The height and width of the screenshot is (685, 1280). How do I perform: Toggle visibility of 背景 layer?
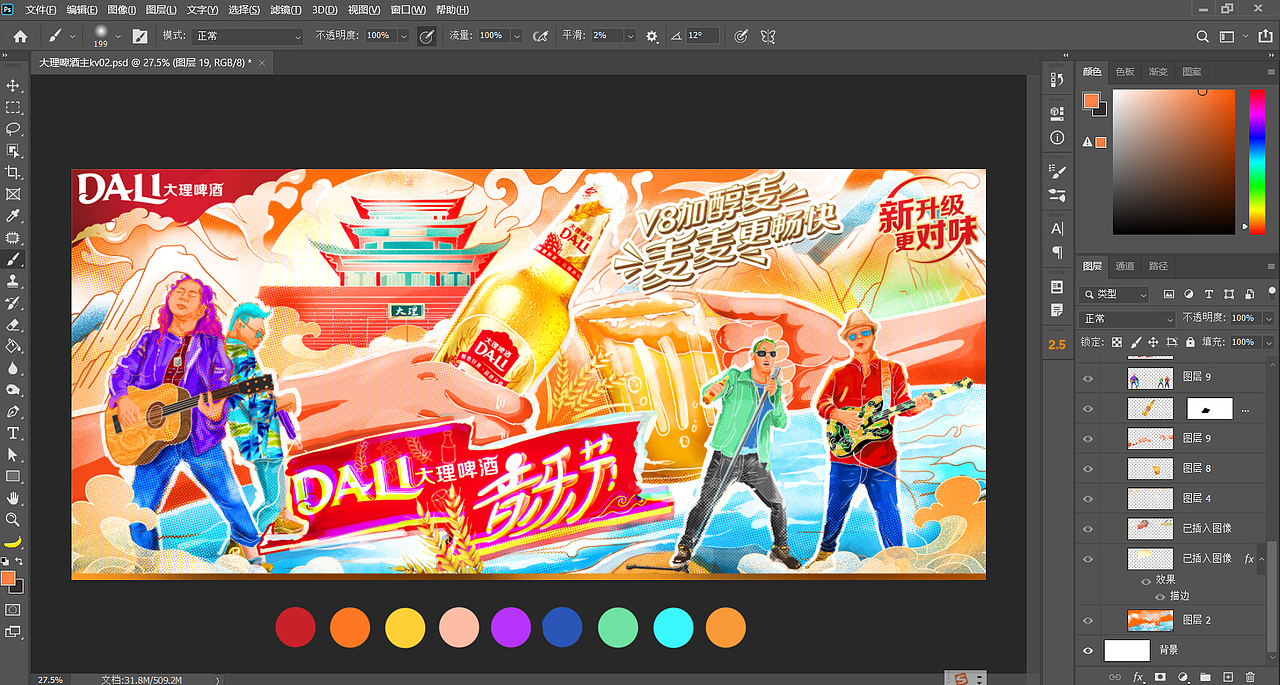click(1088, 650)
